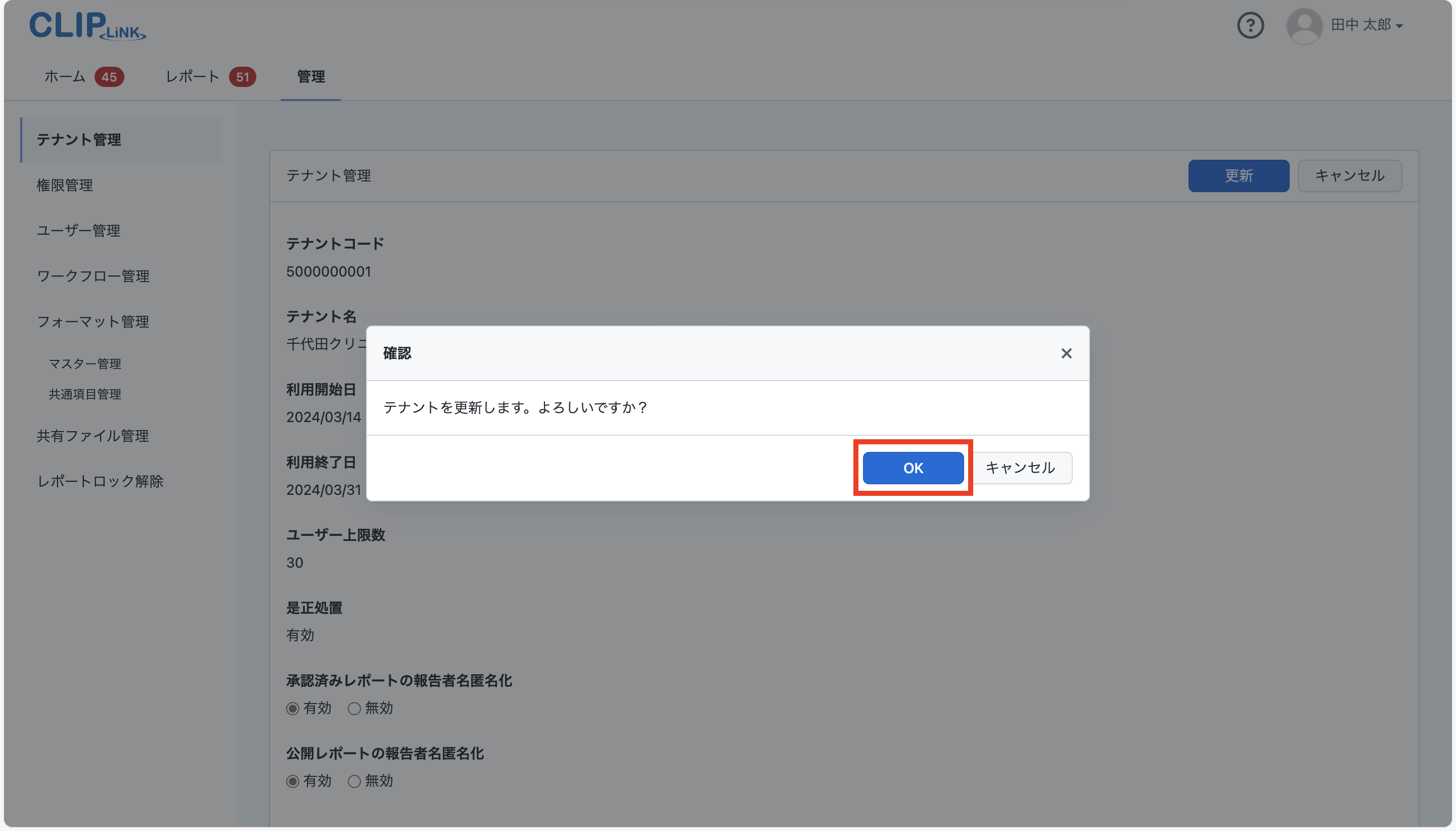Click the red 51 badge on レポート
The image size is (1456, 831).
[243, 77]
